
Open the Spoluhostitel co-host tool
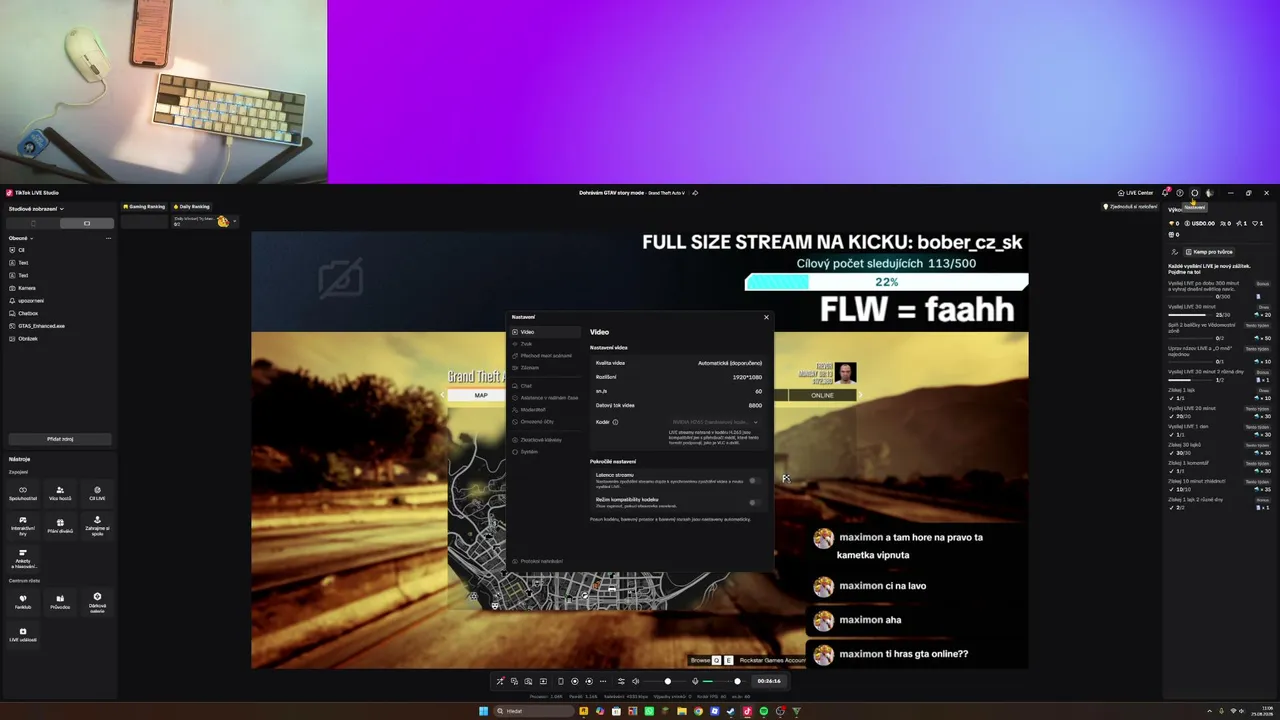[23, 492]
